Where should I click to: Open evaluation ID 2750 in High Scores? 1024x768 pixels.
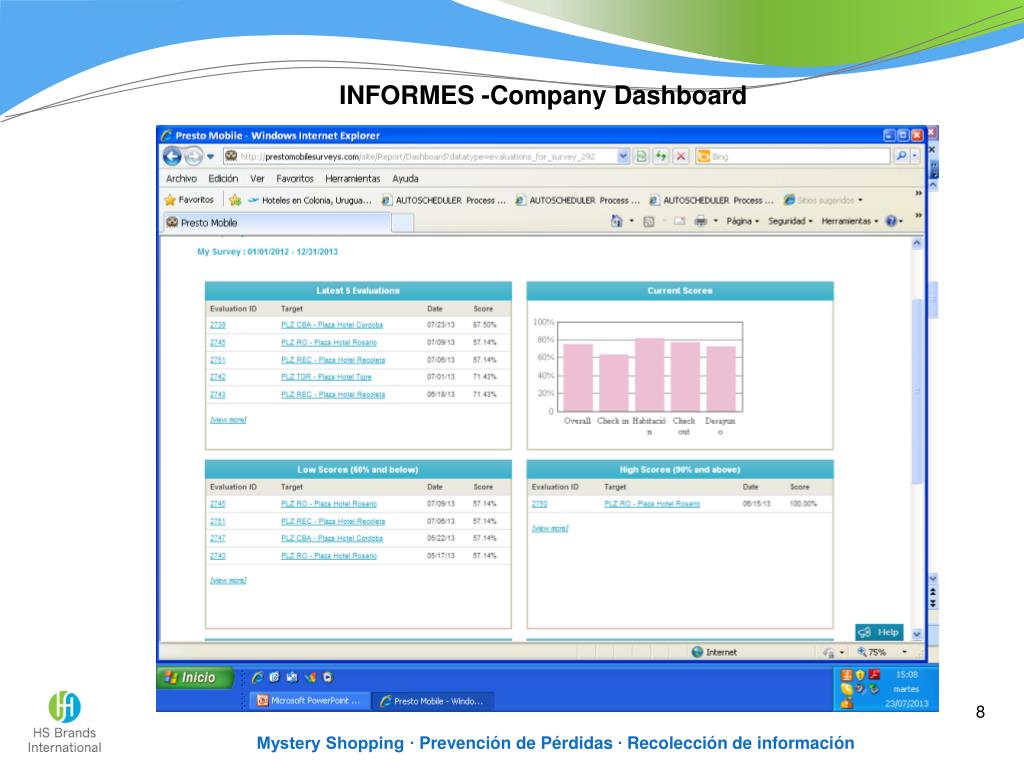(539, 504)
